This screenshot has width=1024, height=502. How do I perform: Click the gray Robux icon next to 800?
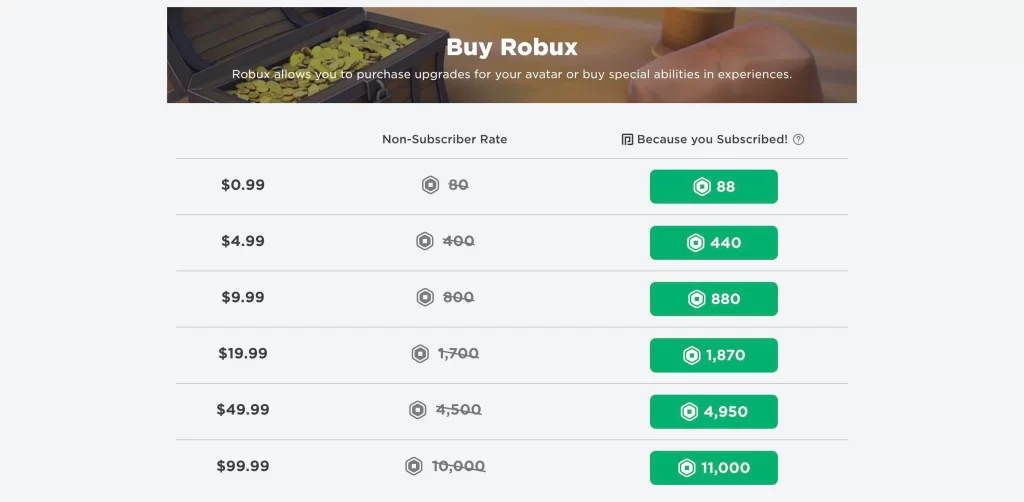[x=425, y=298]
